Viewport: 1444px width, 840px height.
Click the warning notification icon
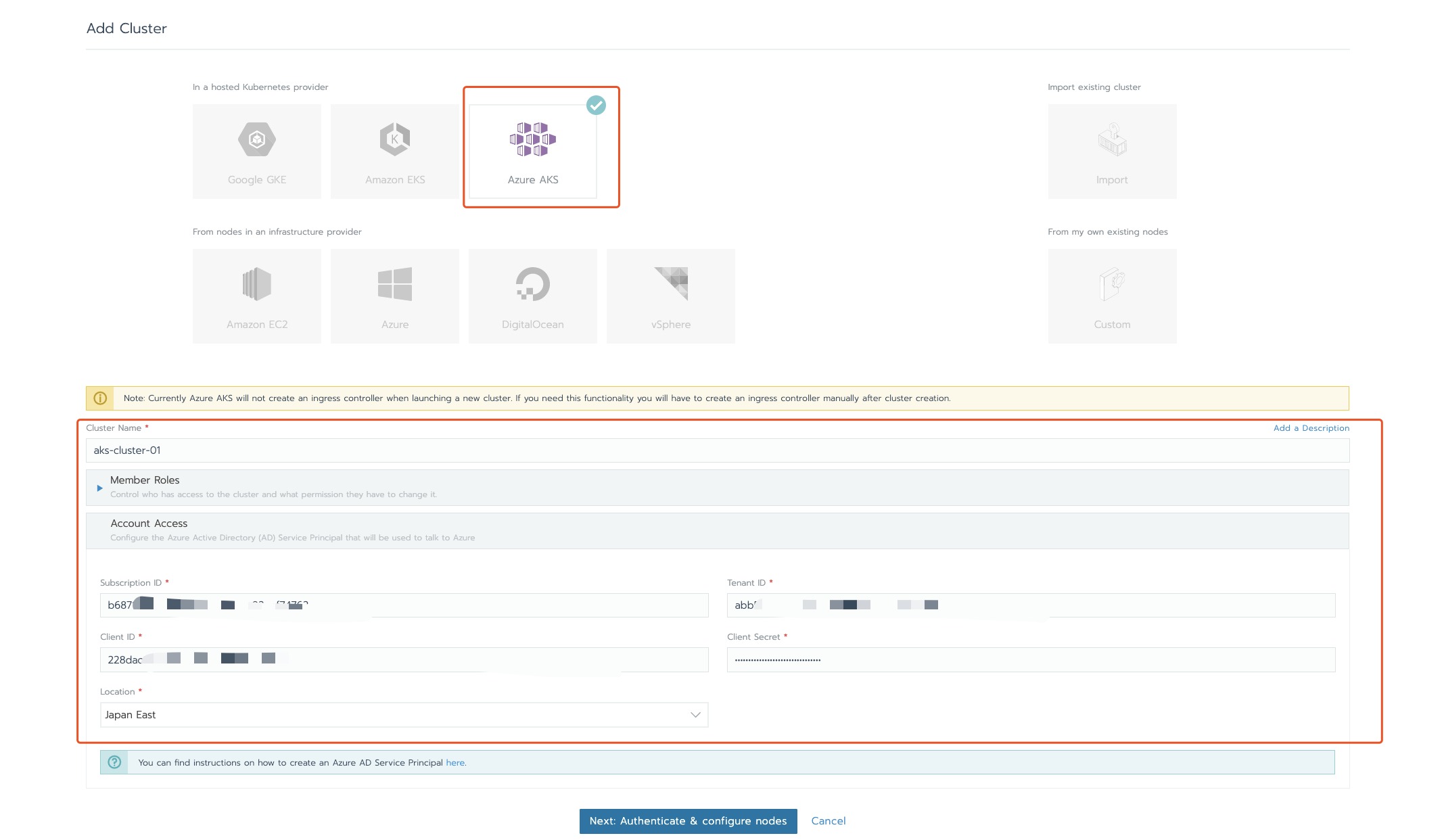pos(100,398)
